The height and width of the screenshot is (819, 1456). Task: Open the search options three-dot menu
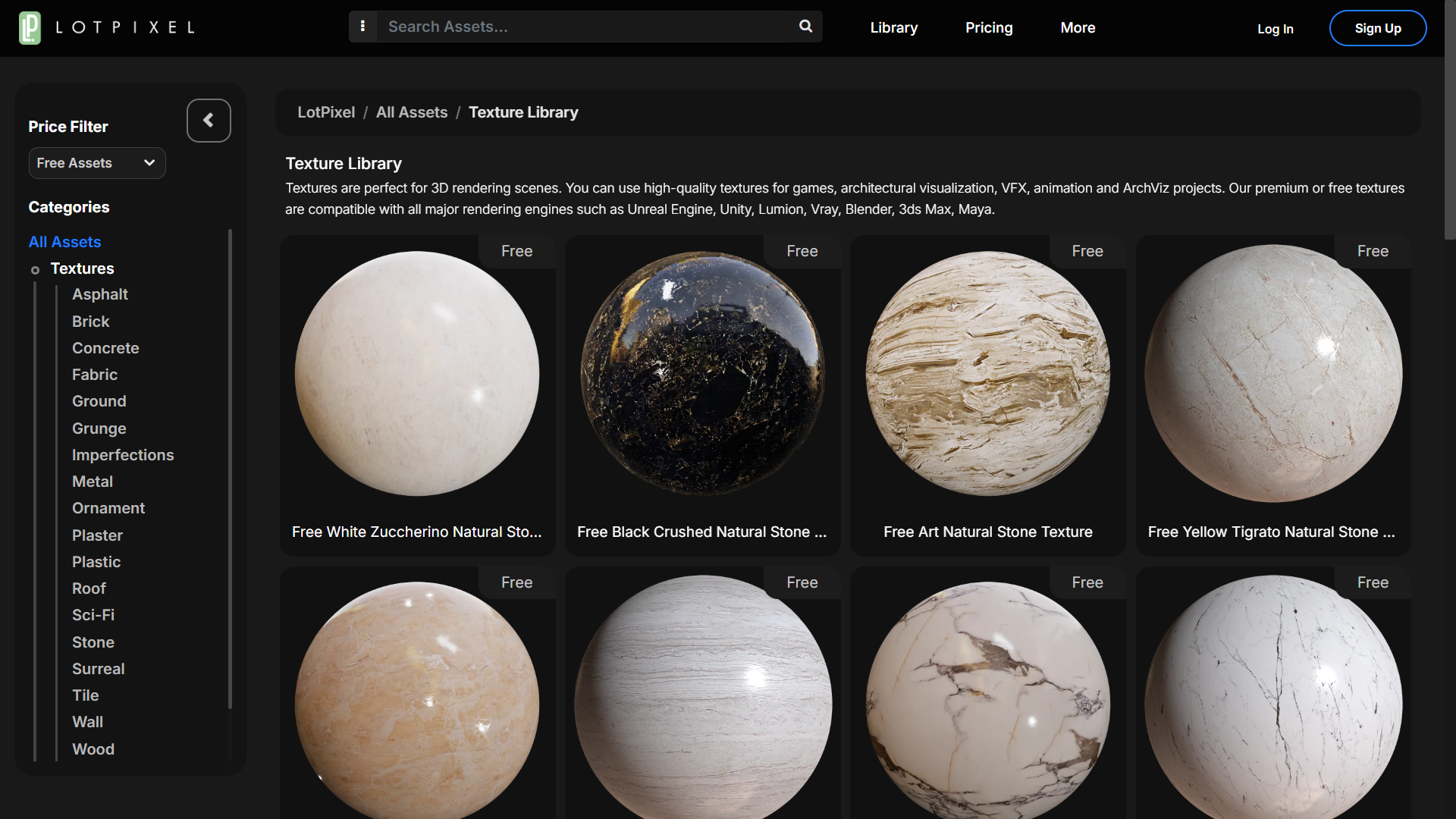pos(362,27)
